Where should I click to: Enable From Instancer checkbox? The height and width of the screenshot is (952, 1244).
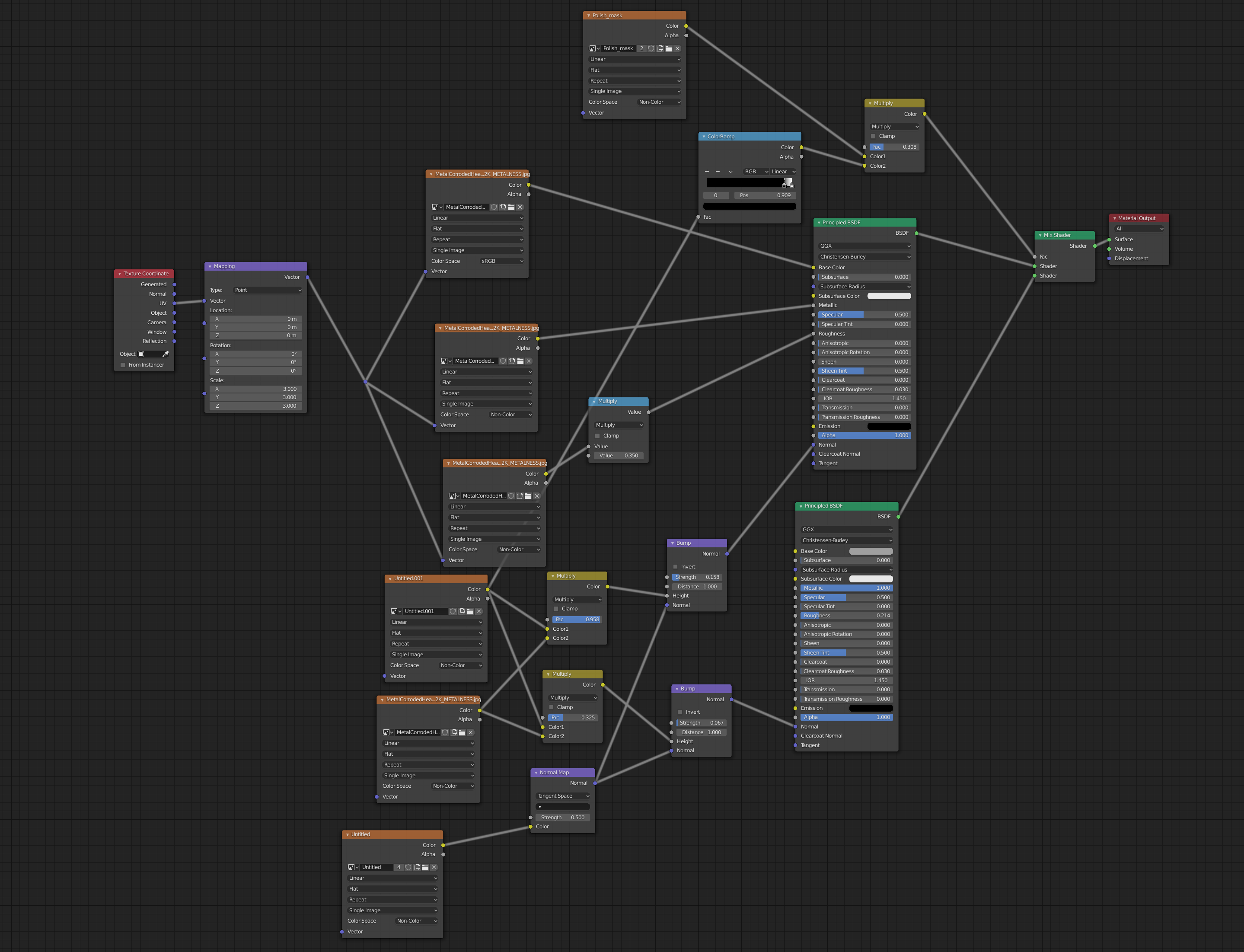coord(123,365)
